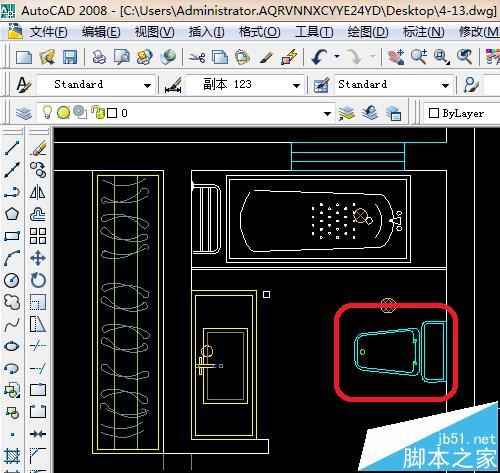
Task: Click the Match Properties brush icon
Action: [x=266, y=57]
